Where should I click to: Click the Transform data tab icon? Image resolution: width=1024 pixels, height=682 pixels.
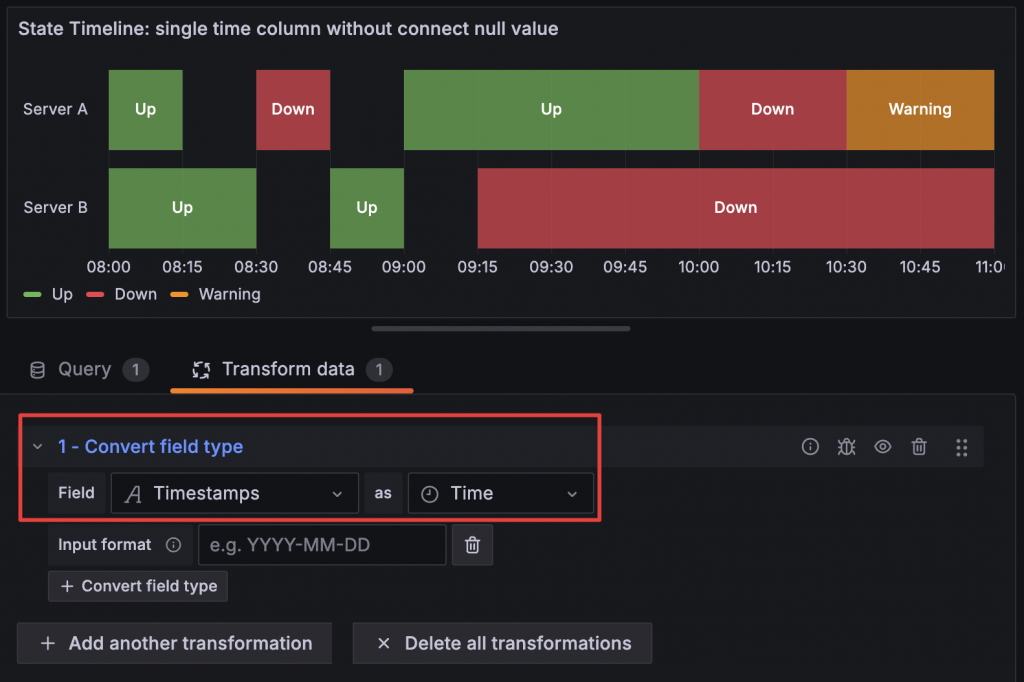pyautogui.click(x=201, y=370)
